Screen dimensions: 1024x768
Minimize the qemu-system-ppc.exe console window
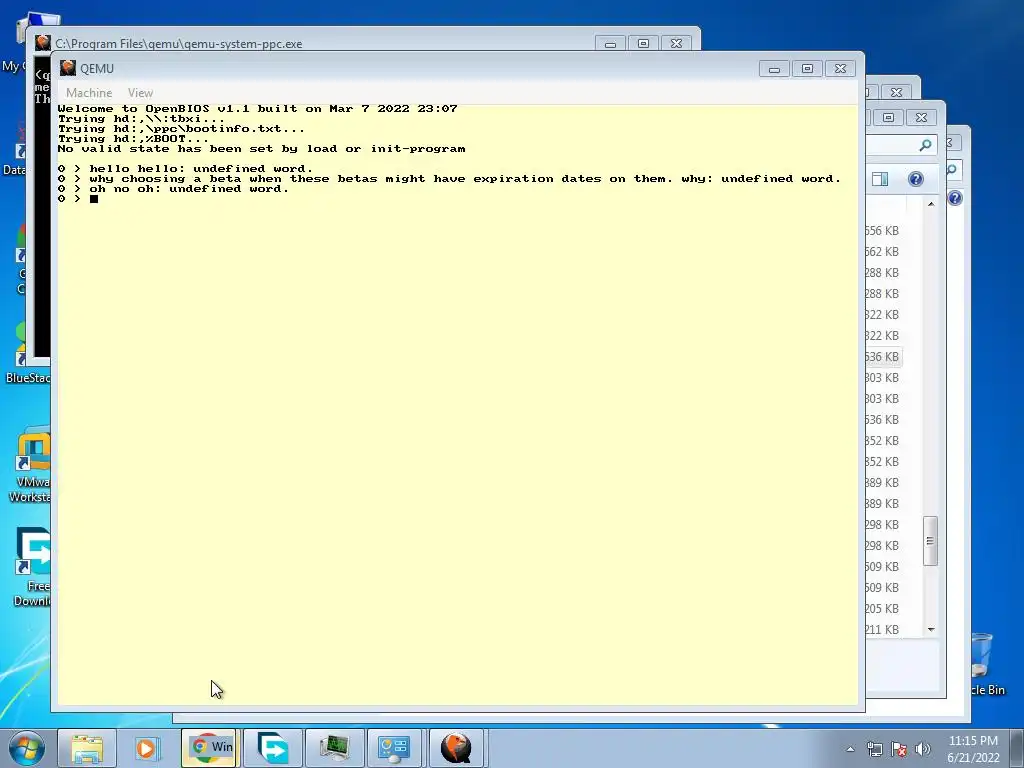610,44
